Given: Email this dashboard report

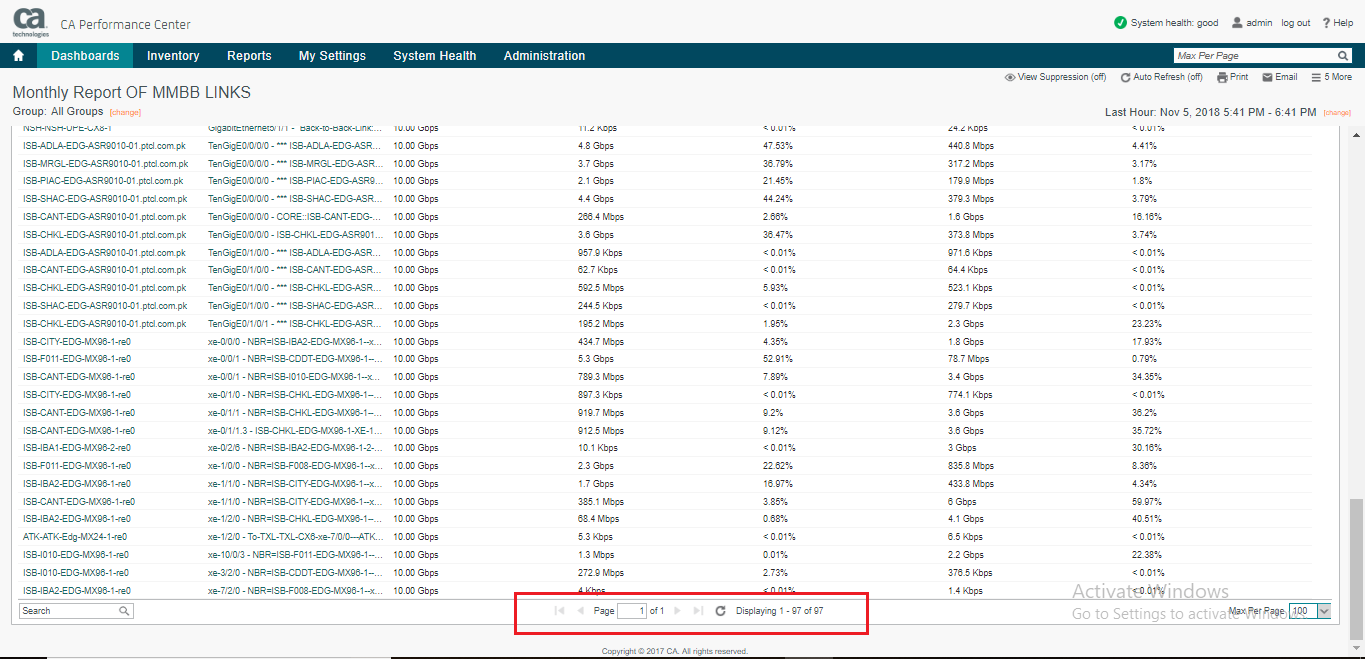Looking at the screenshot, I should (1280, 77).
